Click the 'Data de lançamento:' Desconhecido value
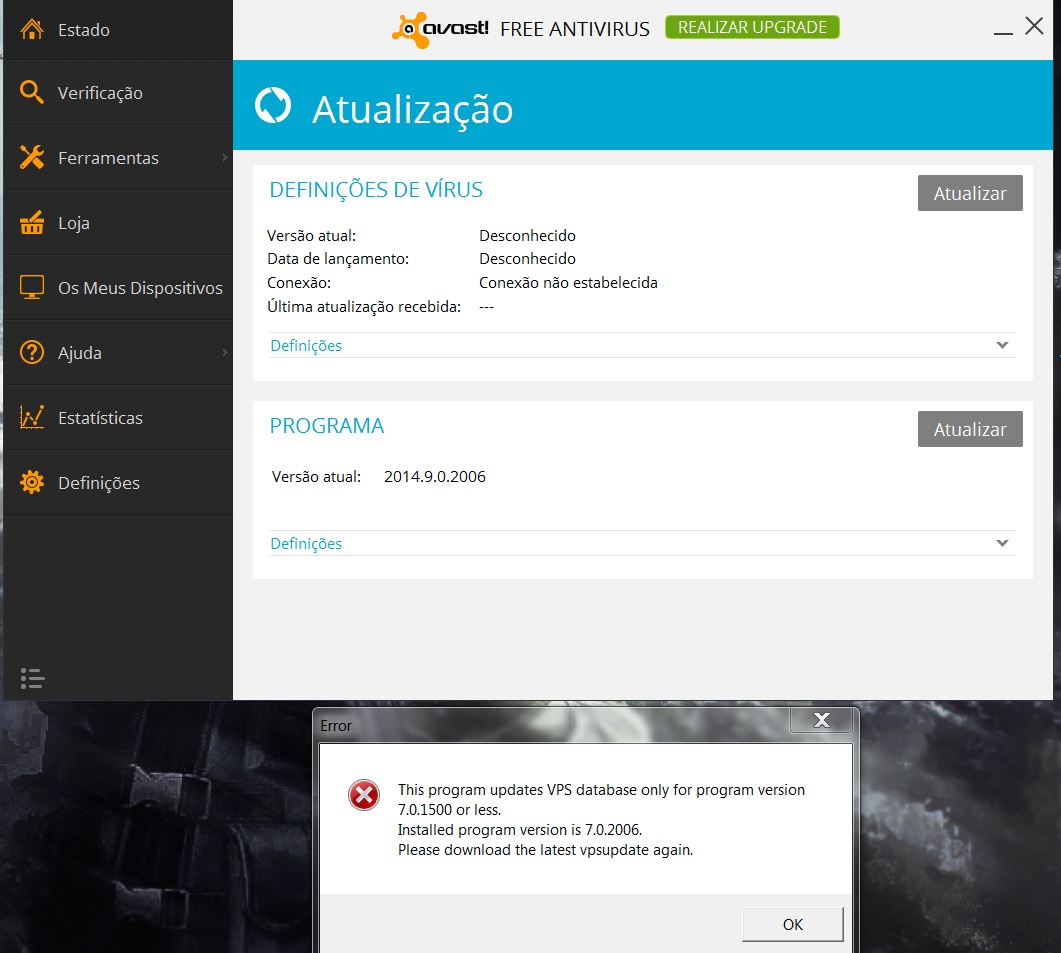The image size is (1061, 953). tap(527, 259)
